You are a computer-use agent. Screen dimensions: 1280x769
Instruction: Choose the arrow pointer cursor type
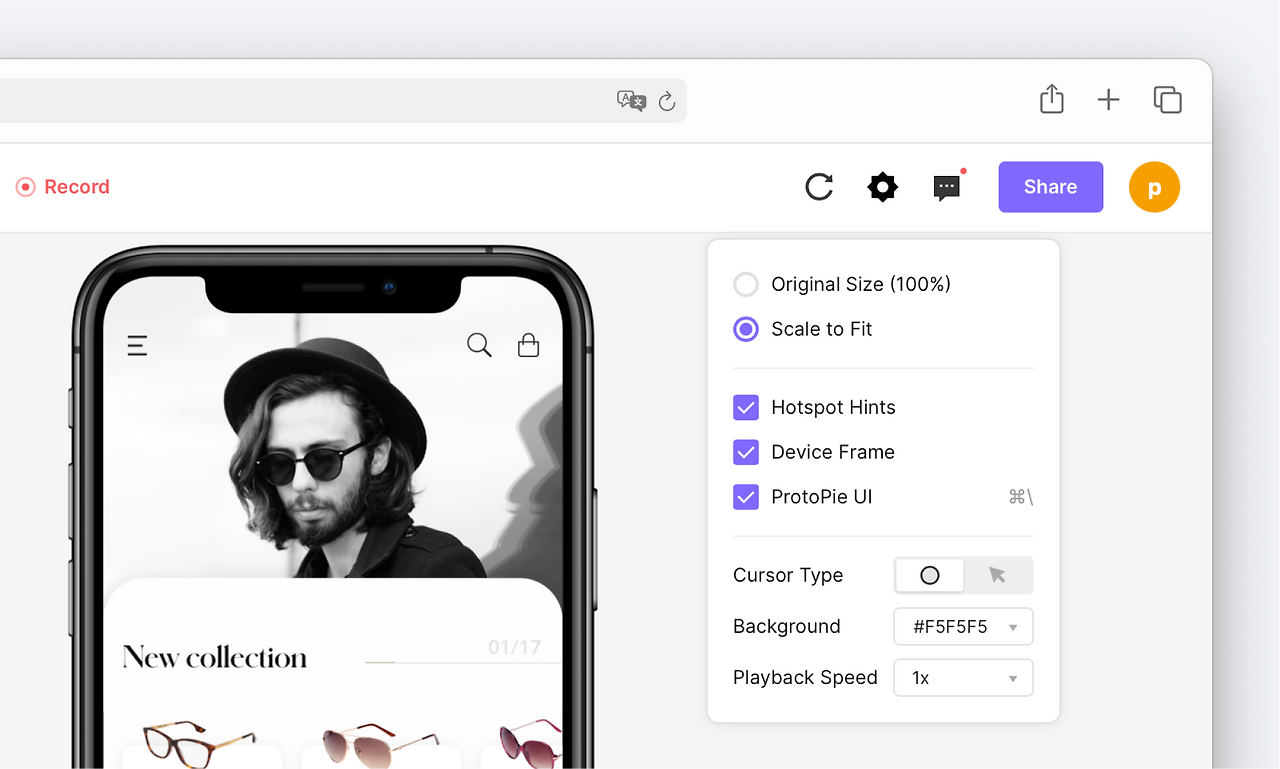(x=997, y=575)
